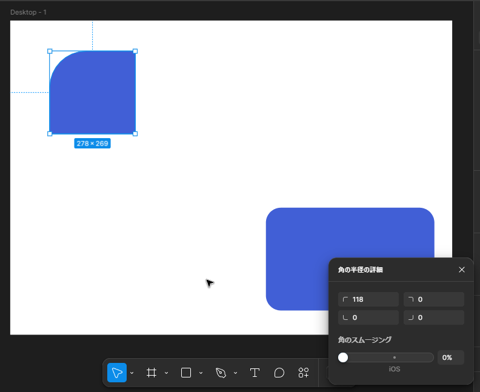Click the 278 × 269 size label
The height and width of the screenshot is (392, 480).
tap(92, 143)
